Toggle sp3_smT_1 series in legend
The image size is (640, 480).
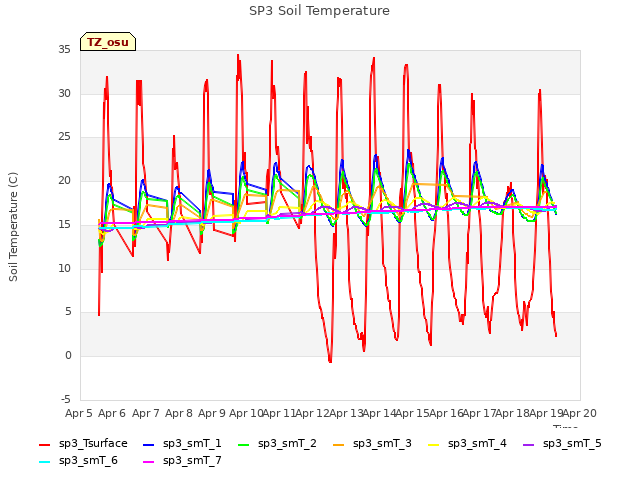point(182,444)
